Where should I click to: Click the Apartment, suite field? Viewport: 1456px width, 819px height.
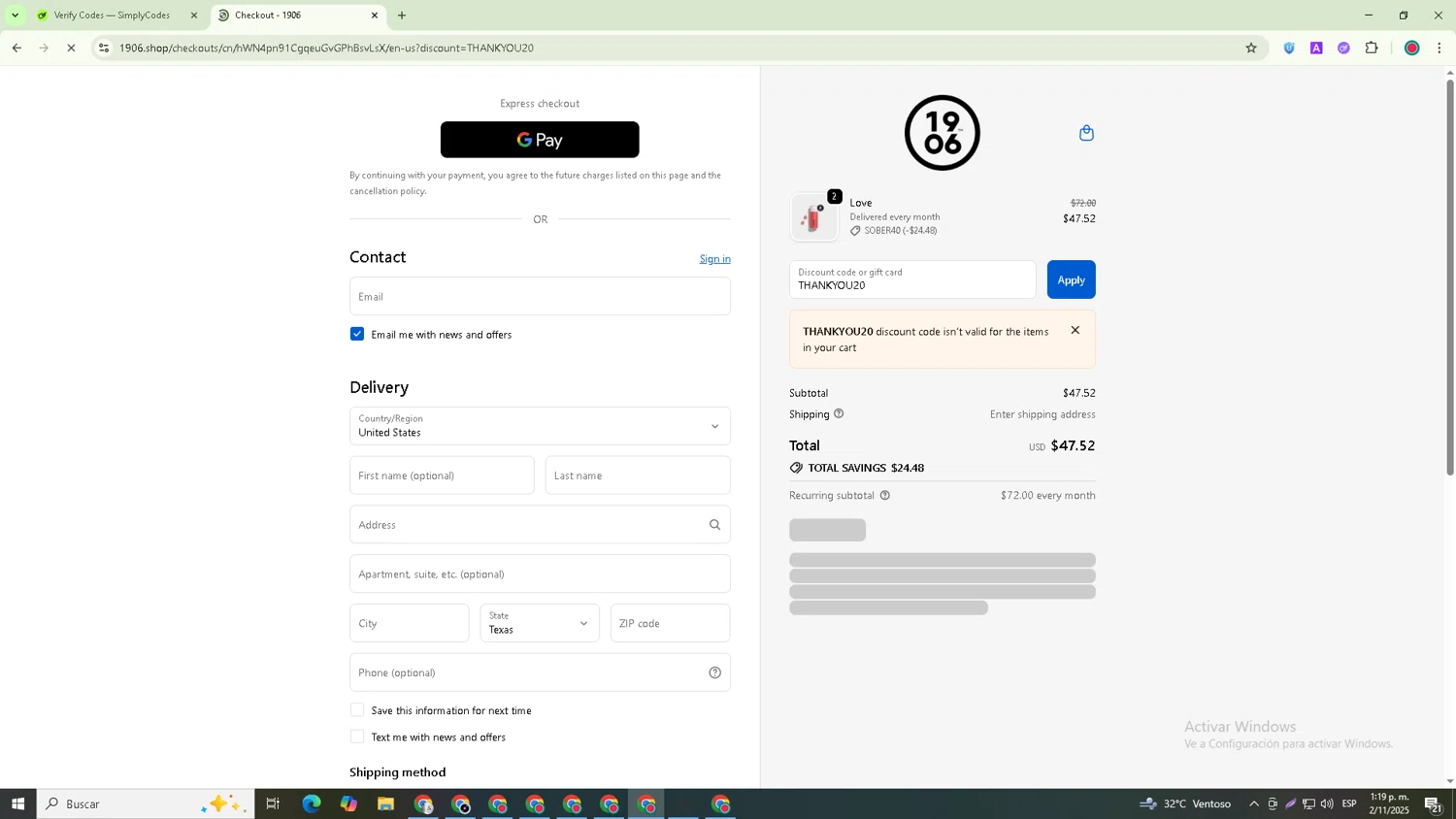pyautogui.click(x=540, y=573)
